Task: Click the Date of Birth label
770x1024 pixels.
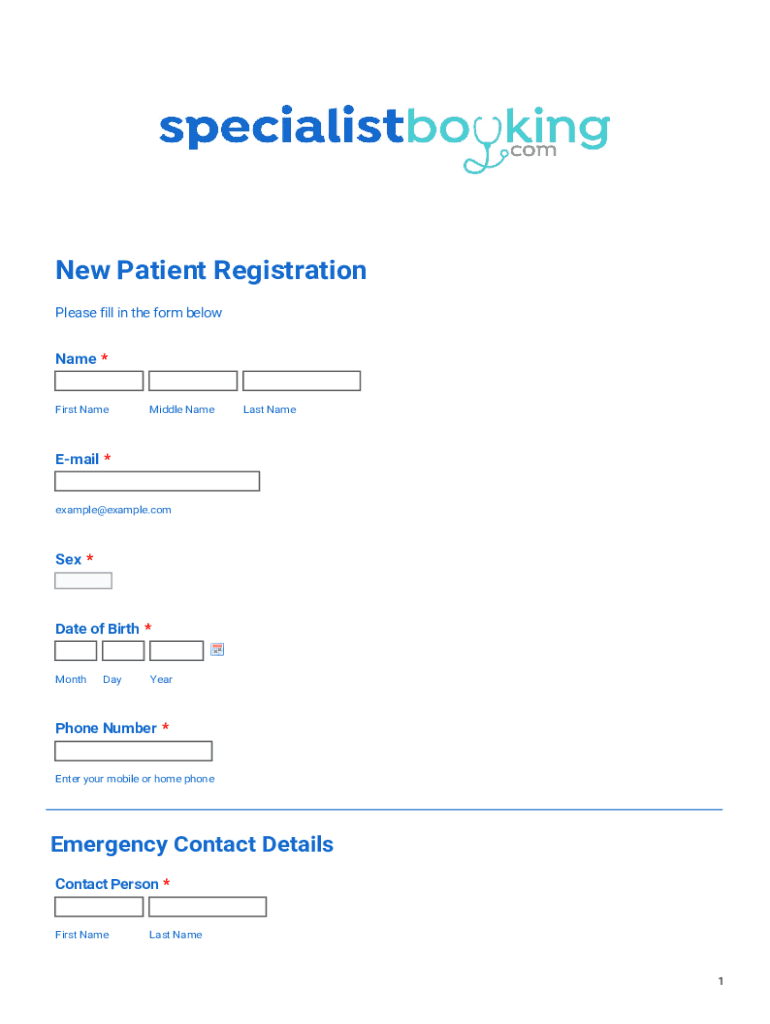Action: point(97,629)
